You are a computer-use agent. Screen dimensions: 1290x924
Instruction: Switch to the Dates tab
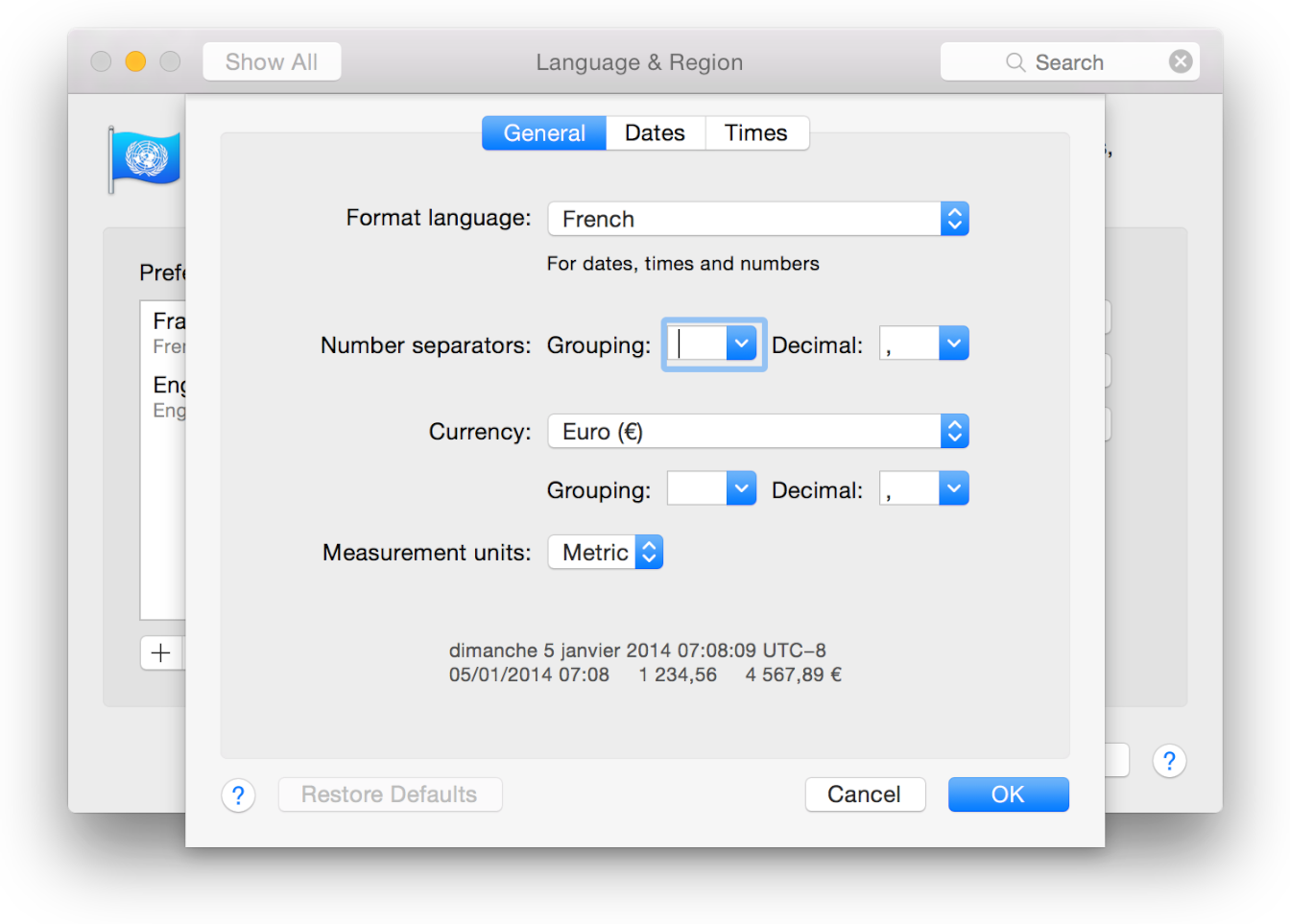655,132
